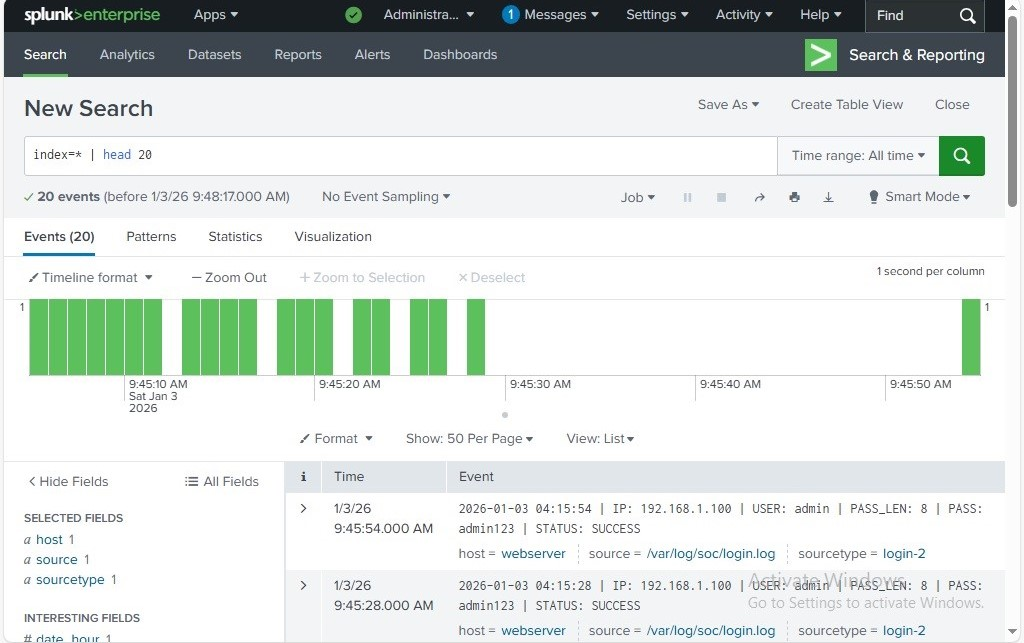Open the Smart Mode dropdown
Viewport: 1024px width, 643px height.
point(919,196)
